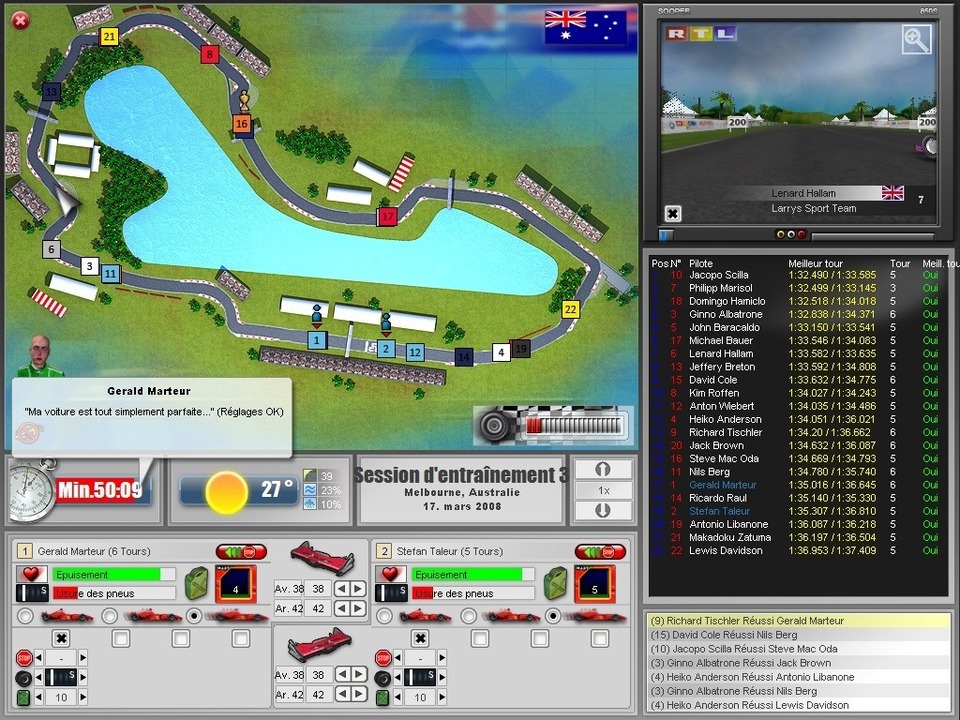
Task: Click the X icon inside the TV screen
Action: point(673,213)
